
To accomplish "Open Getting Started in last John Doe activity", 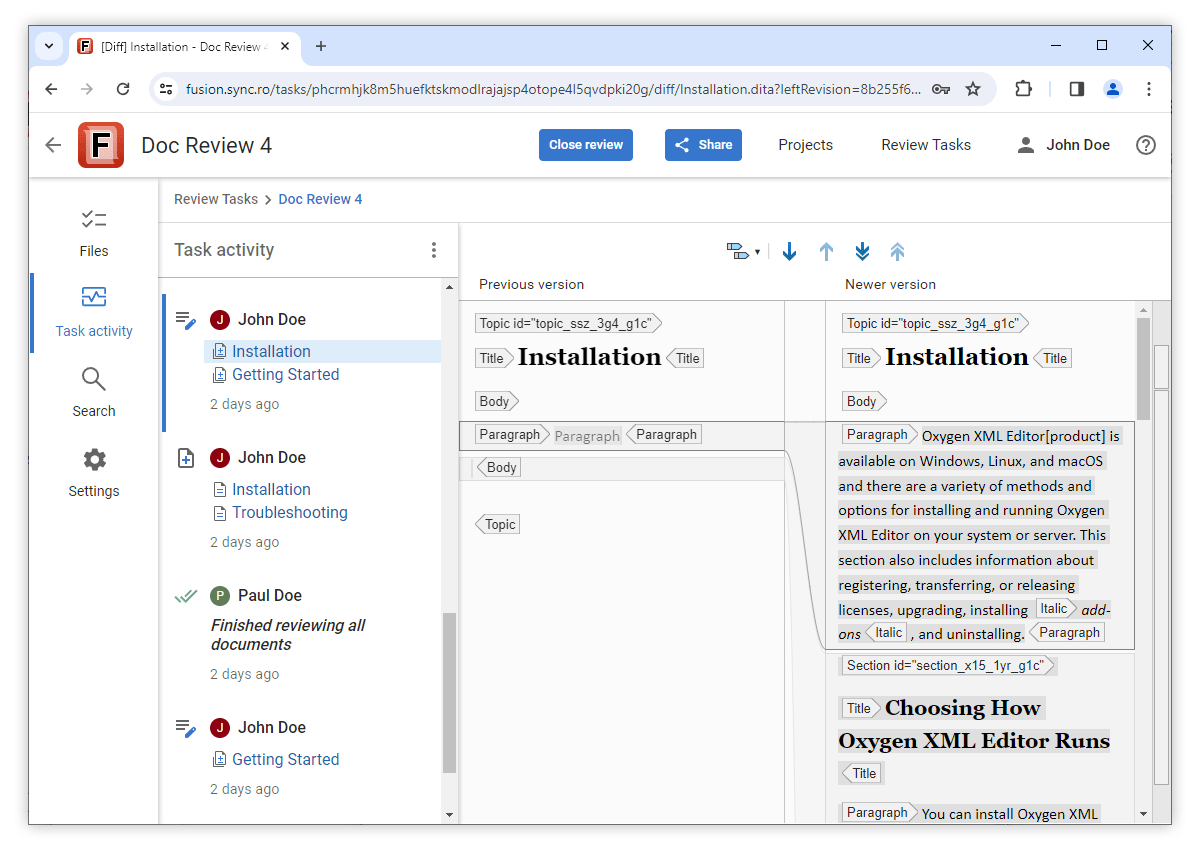I will pyautogui.click(x=286, y=759).
